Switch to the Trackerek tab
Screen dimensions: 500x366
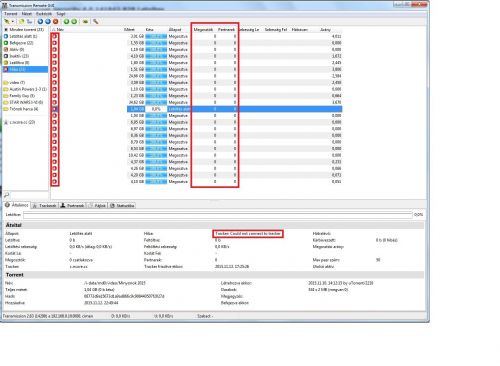[x=45, y=206]
